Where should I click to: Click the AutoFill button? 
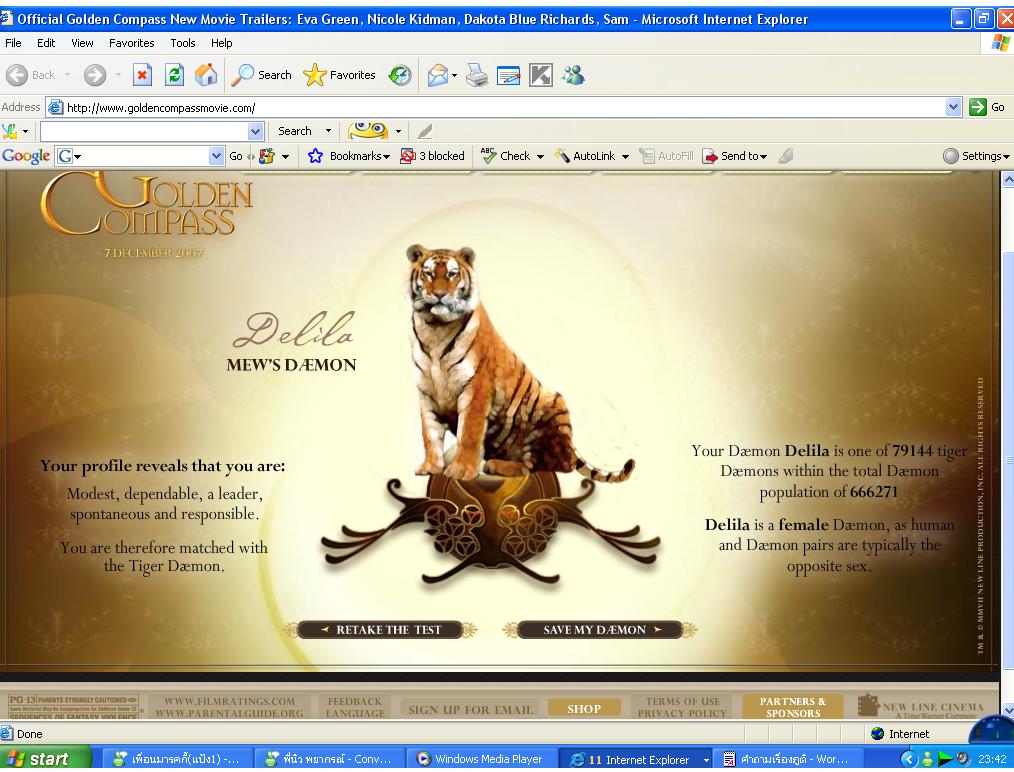click(x=666, y=156)
